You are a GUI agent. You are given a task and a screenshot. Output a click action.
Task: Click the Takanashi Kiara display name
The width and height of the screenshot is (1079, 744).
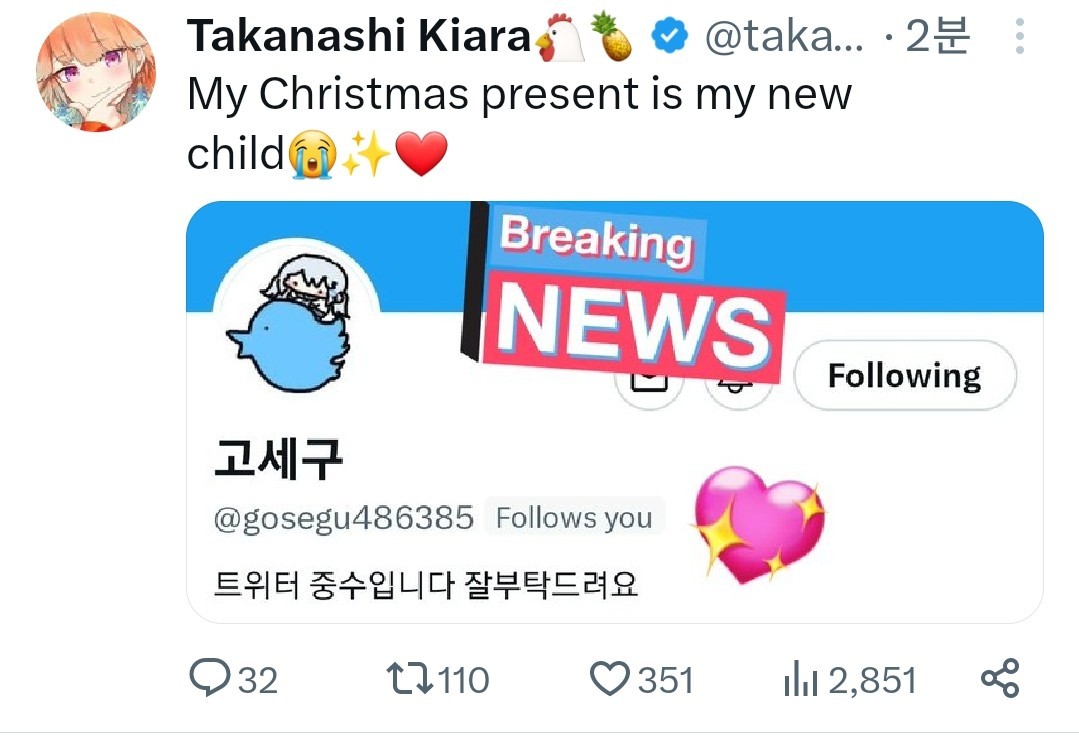coord(359,36)
